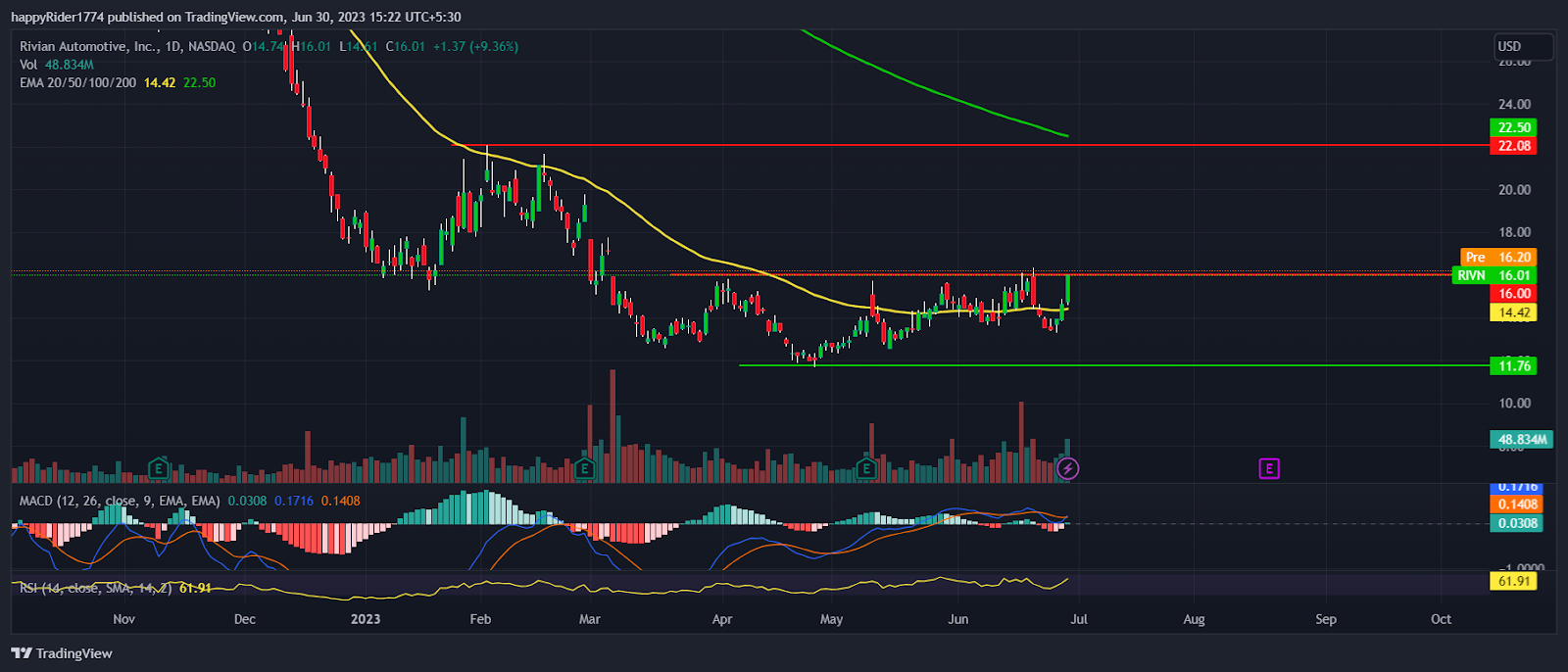Click the green RIVN 16.01 price label
This screenshot has width=1568, height=672.
click(x=1494, y=275)
